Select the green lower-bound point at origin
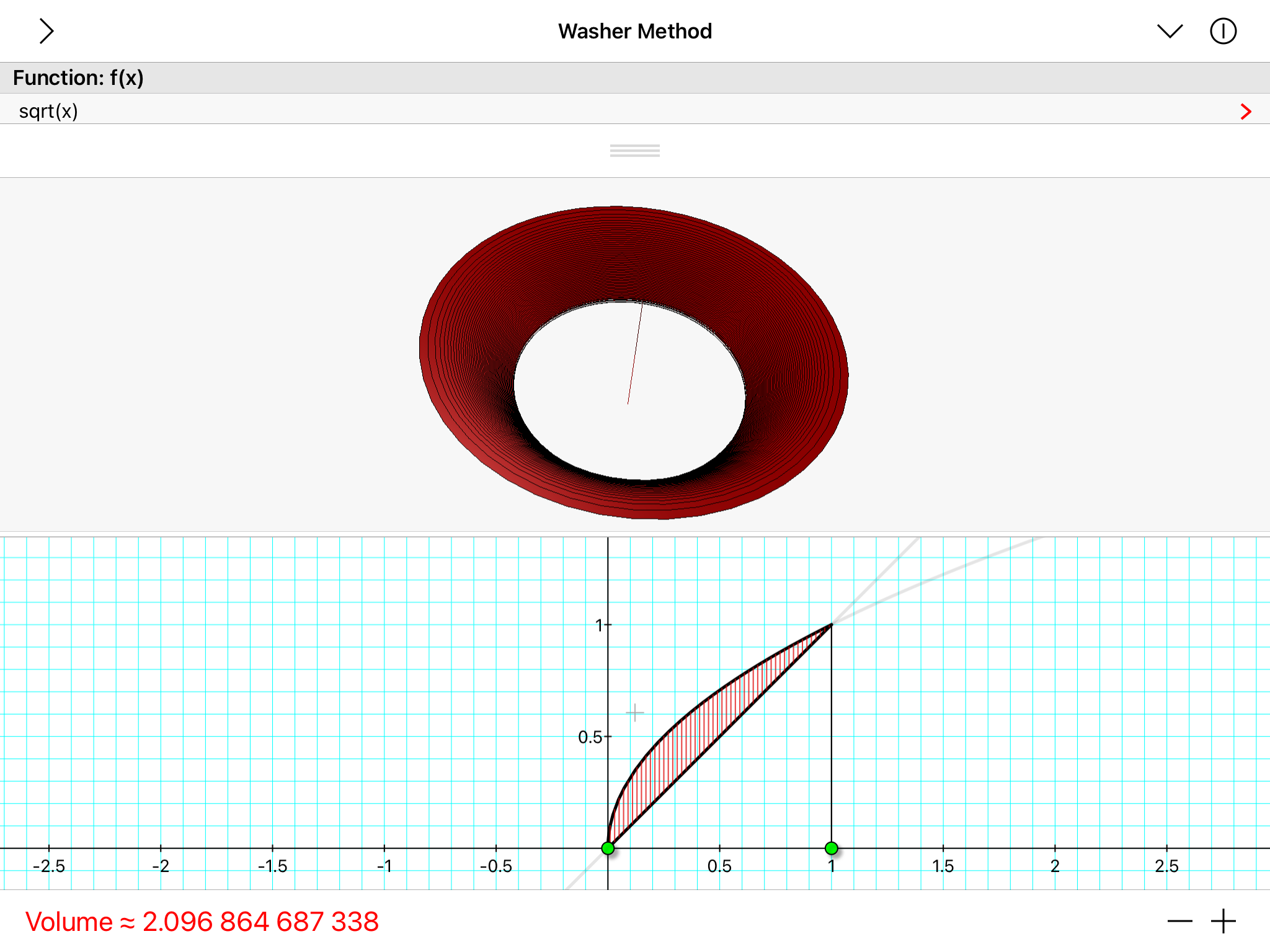 [608, 848]
